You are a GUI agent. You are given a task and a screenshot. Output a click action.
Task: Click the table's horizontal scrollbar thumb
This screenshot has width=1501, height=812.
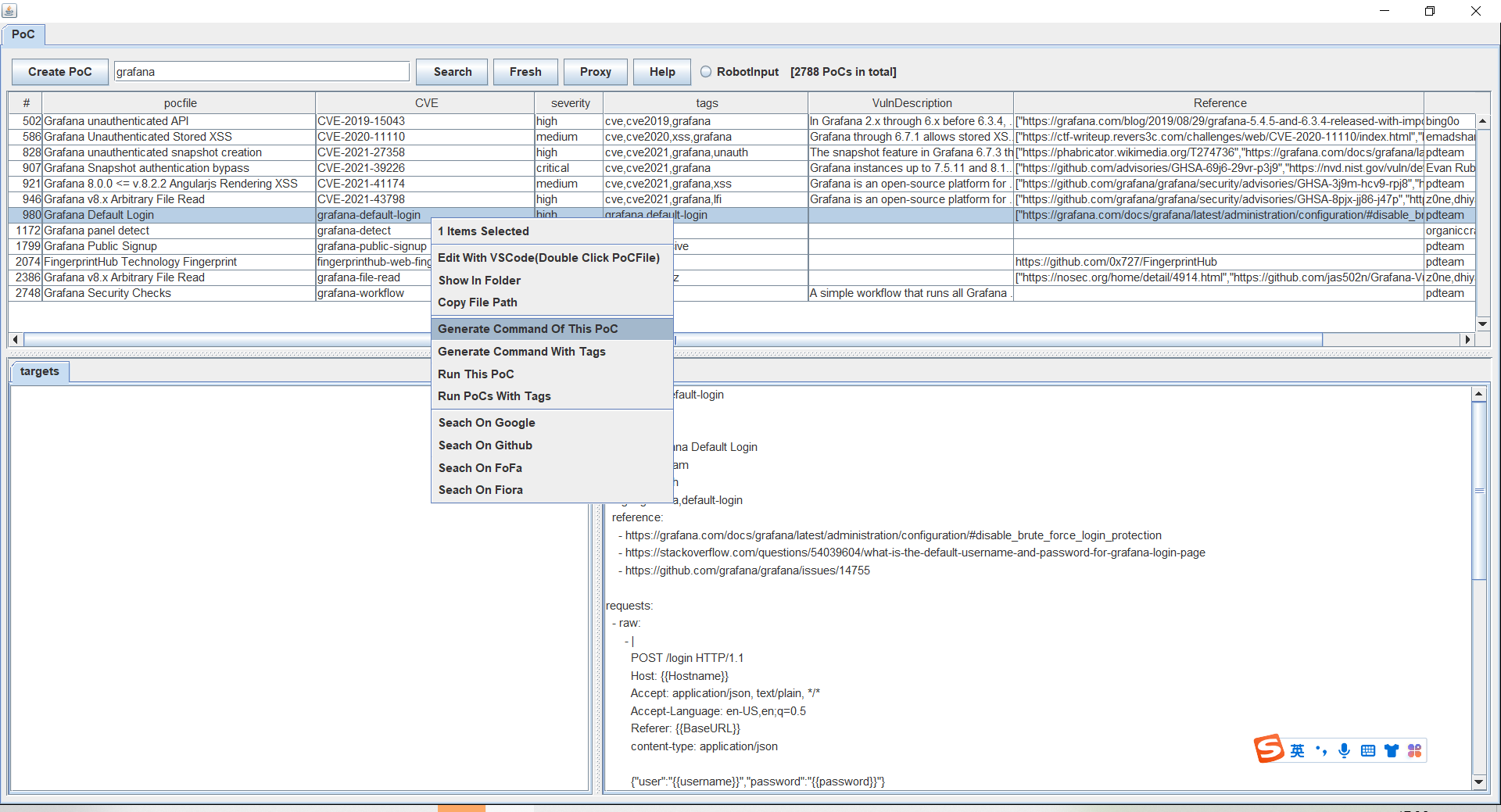pos(673,340)
